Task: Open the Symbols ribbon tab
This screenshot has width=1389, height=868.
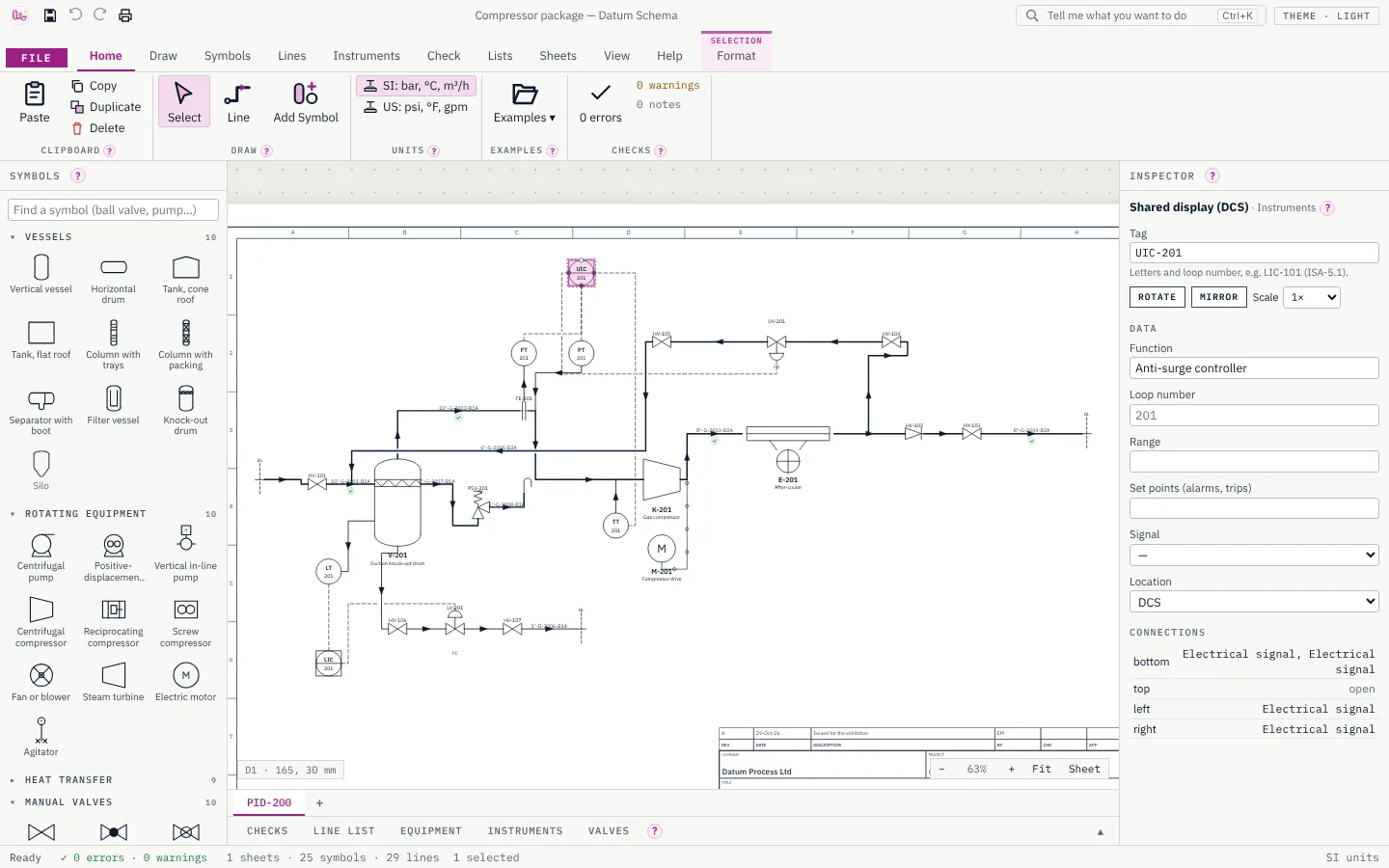Action: tap(228, 56)
